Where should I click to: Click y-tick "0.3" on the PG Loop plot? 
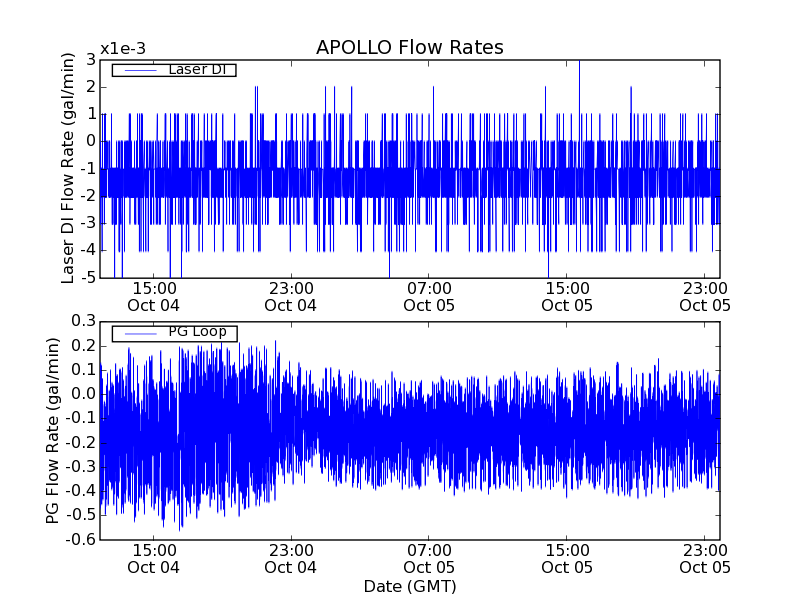coord(84,321)
